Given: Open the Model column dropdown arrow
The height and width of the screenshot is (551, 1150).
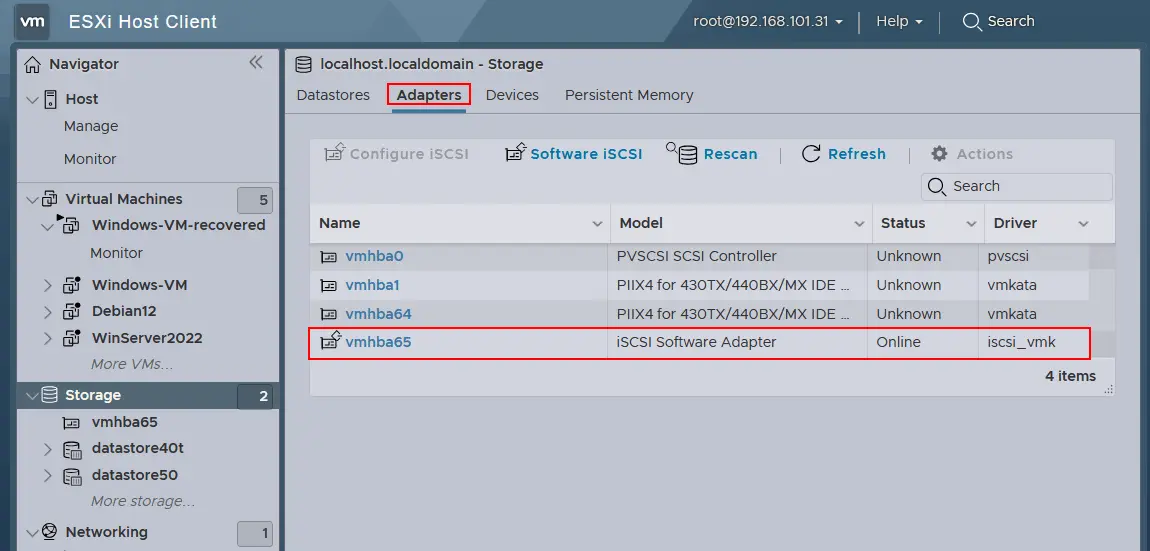Looking at the screenshot, I should point(859,224).
